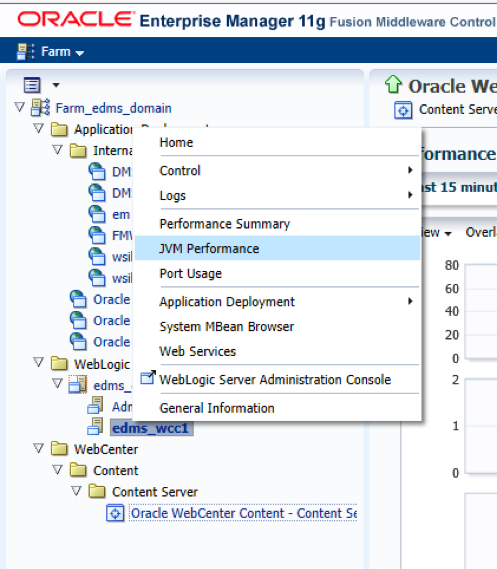Click the Overlay option in the chart toolbar
The width and height of the screenshot is (497, 569).
coord(481,232)
